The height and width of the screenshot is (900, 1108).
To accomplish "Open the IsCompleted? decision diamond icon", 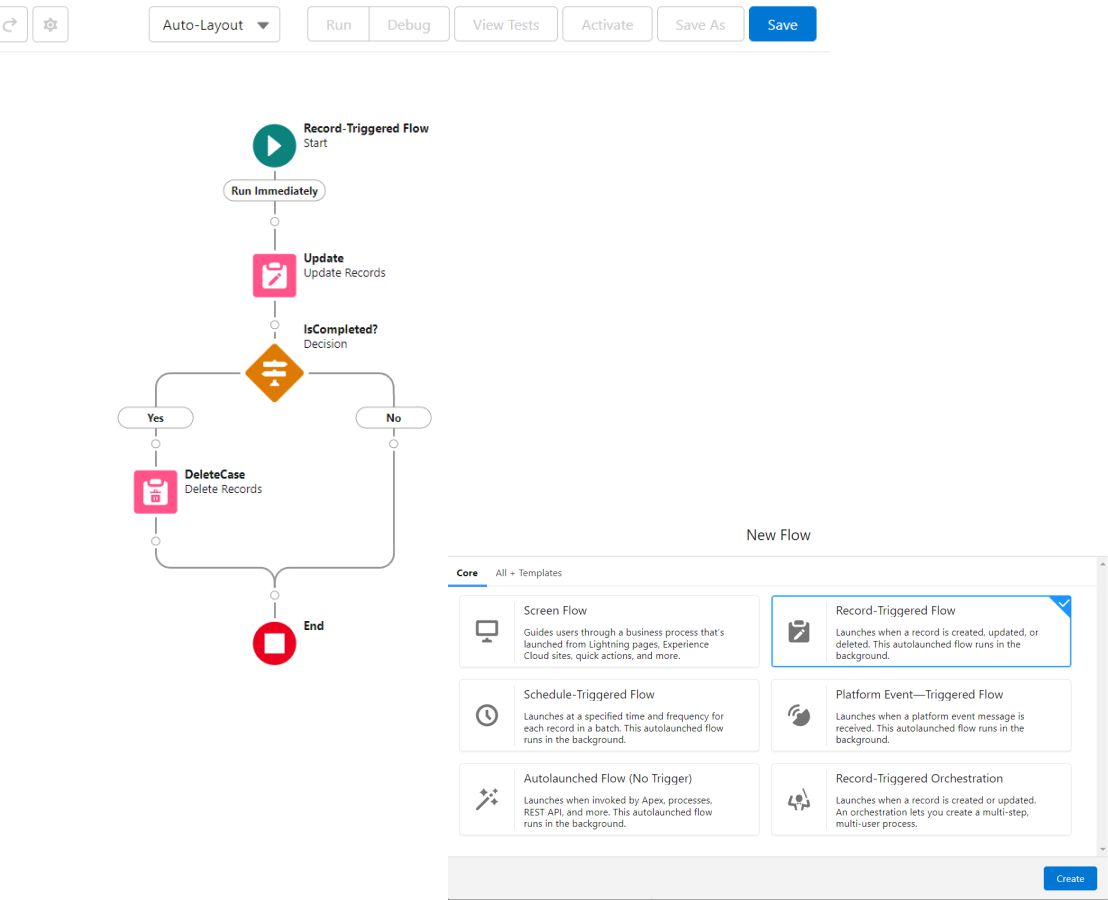I will (x=274, y=373).
